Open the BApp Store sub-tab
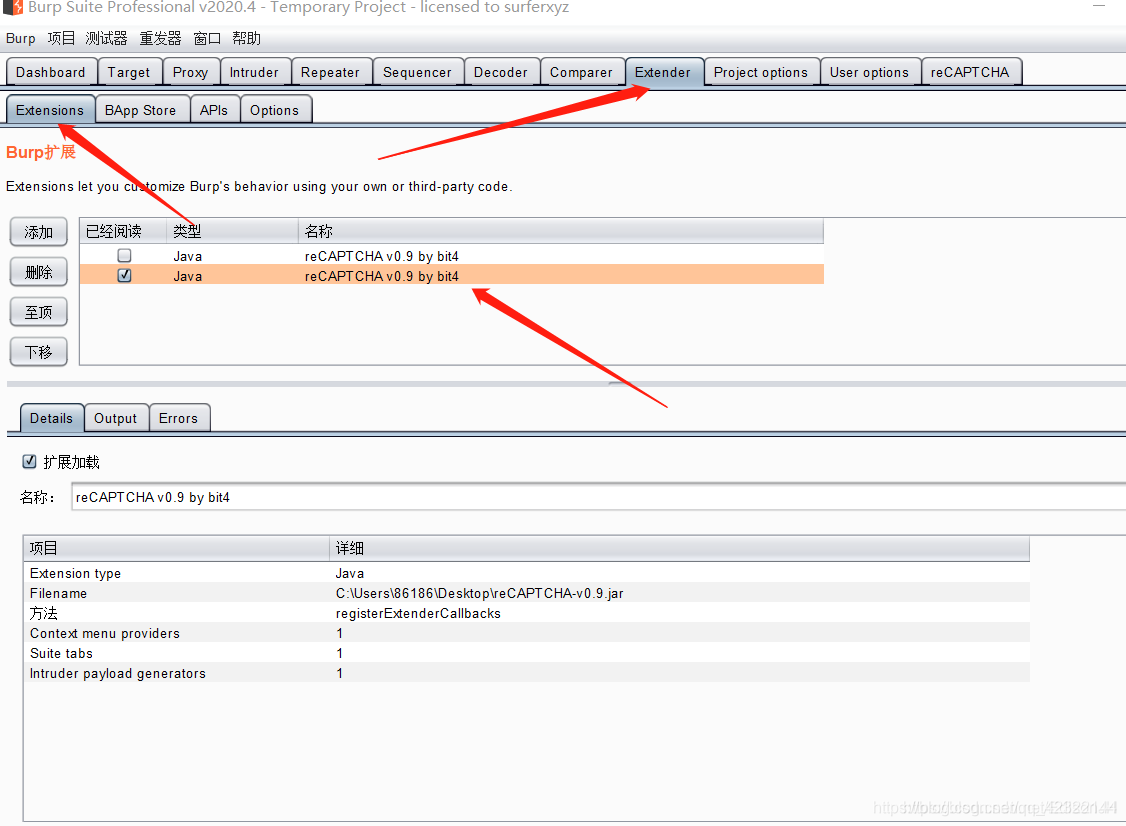The height and width of the screenshot is (826, 1126). 141,110
